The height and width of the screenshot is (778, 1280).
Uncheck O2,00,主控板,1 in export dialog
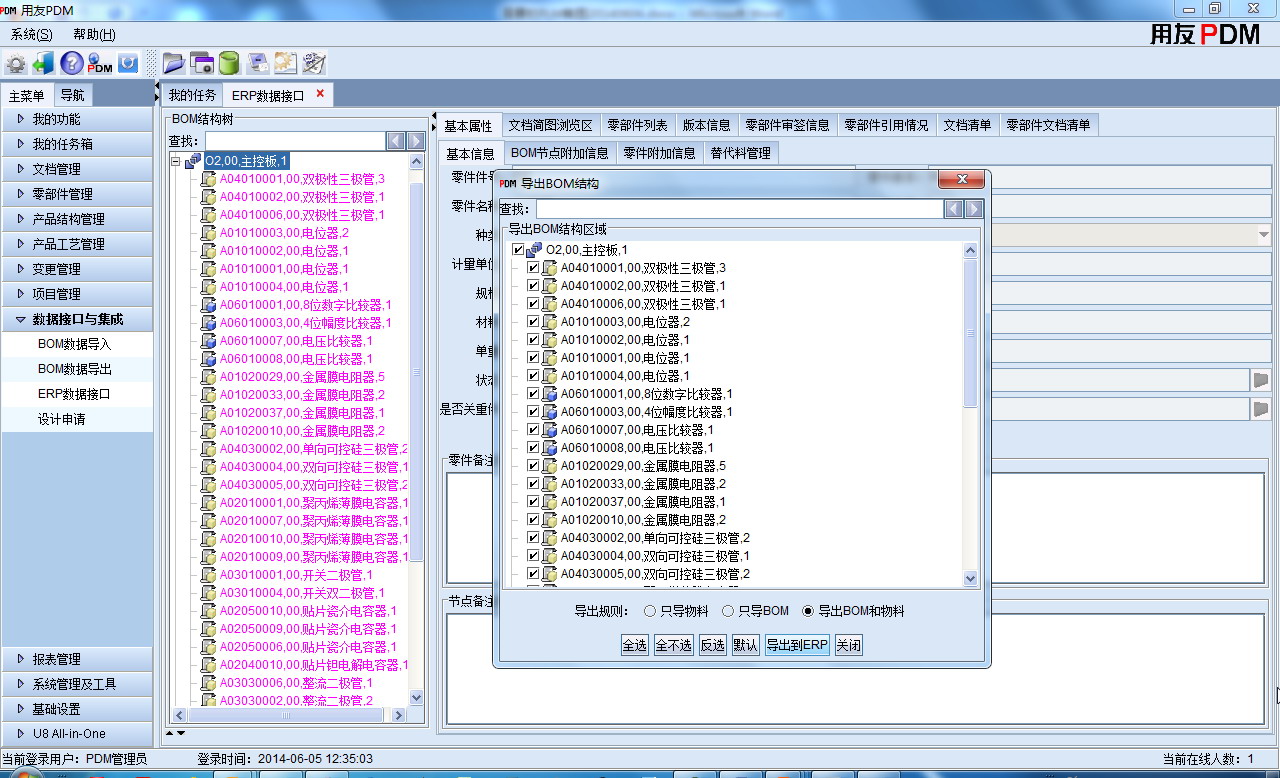[518, 250]
